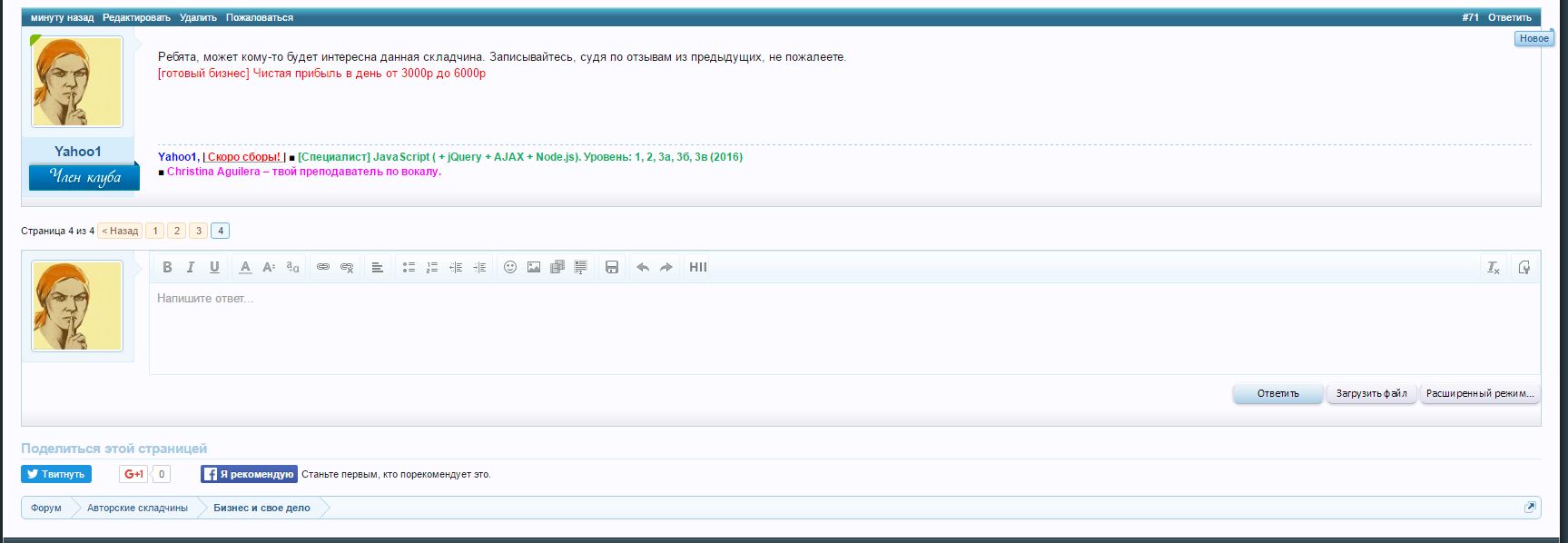
Task: Open the text alignment options
Action: pyautogui.click(x=378, y=267)
